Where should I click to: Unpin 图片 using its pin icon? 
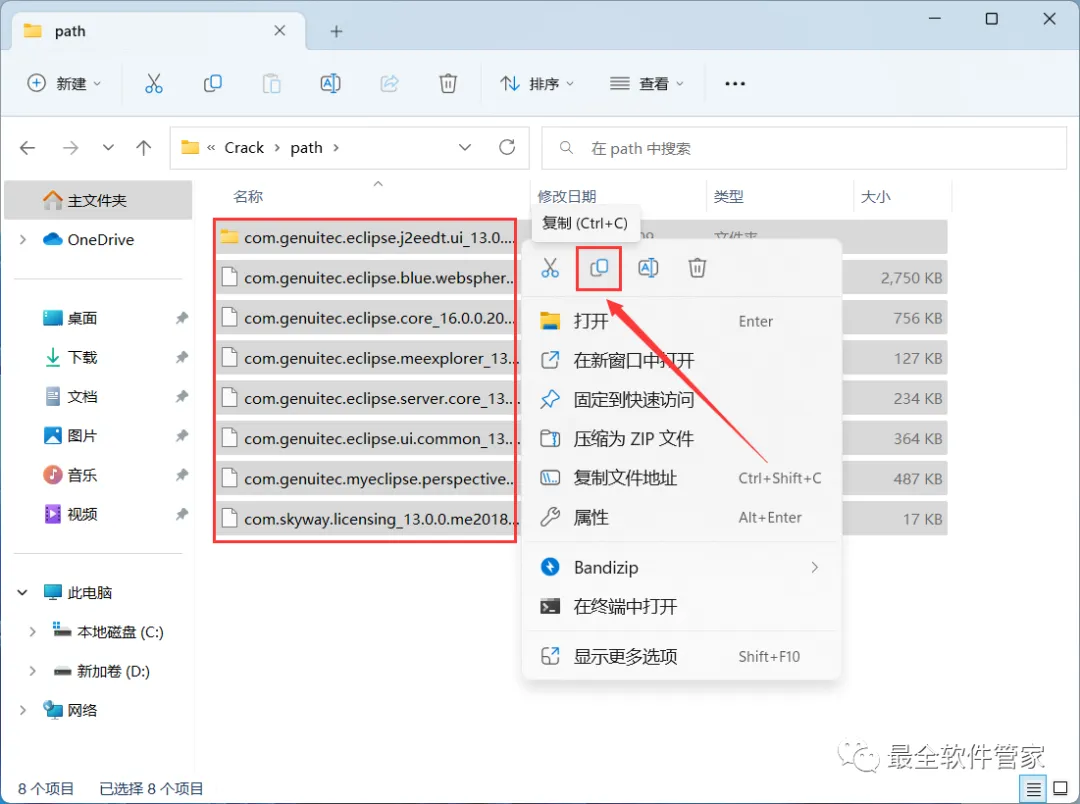[181, 436]
